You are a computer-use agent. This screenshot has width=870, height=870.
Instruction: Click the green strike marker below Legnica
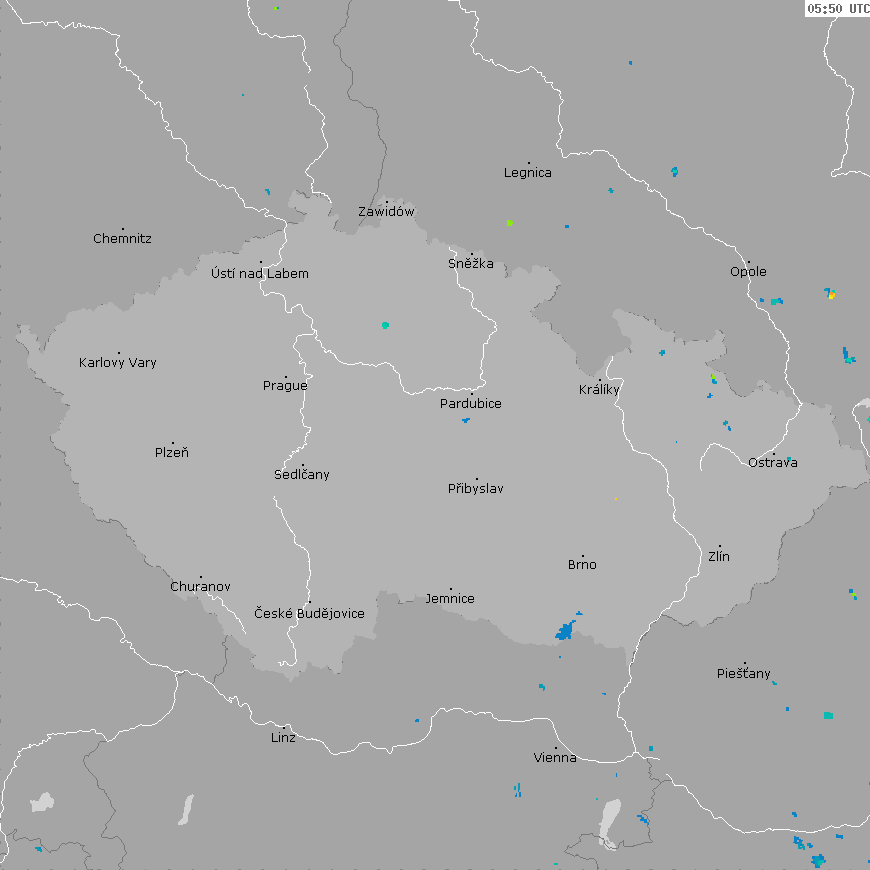509,222
